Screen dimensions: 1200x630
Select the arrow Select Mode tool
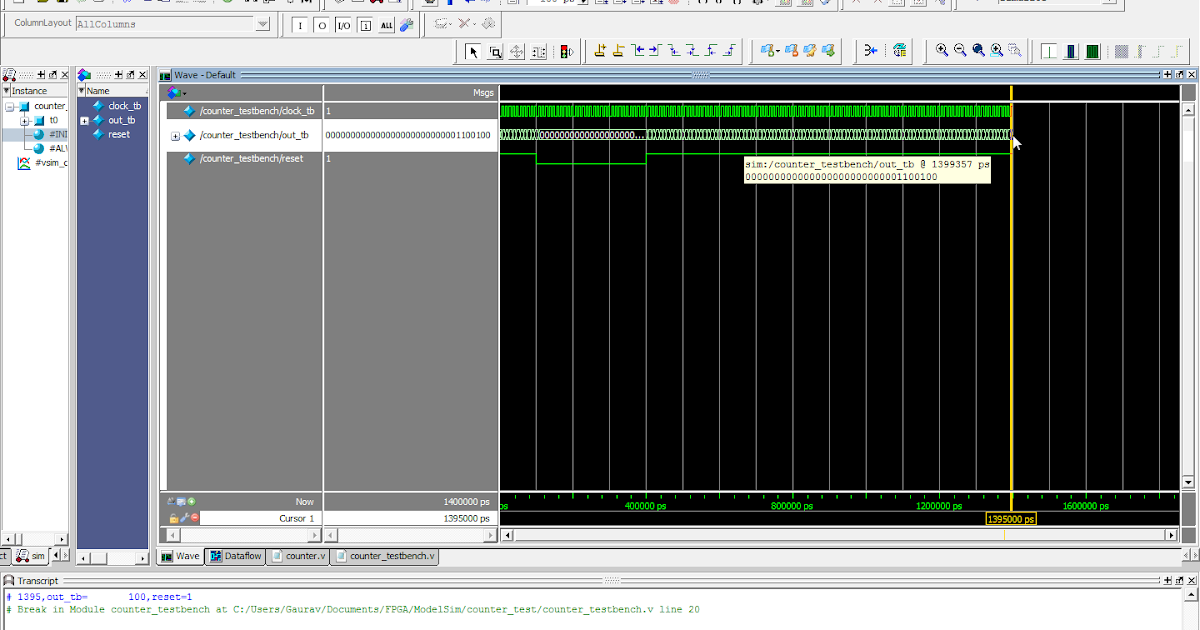tap(473, 51)
